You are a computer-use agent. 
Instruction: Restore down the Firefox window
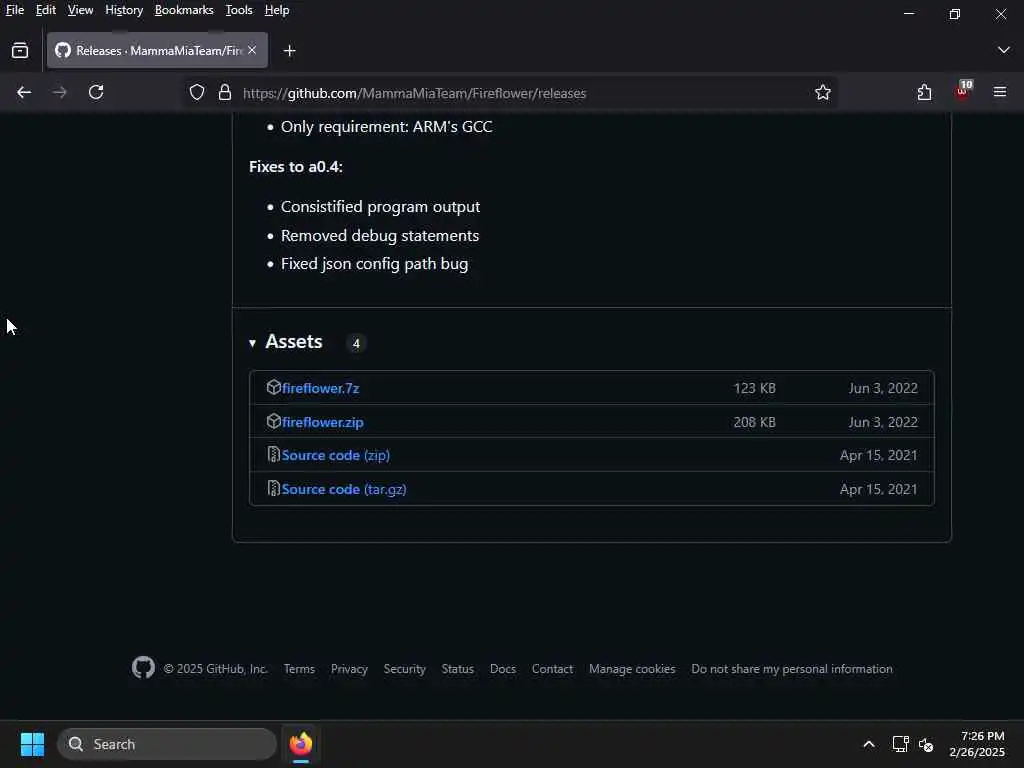[955, 13]
